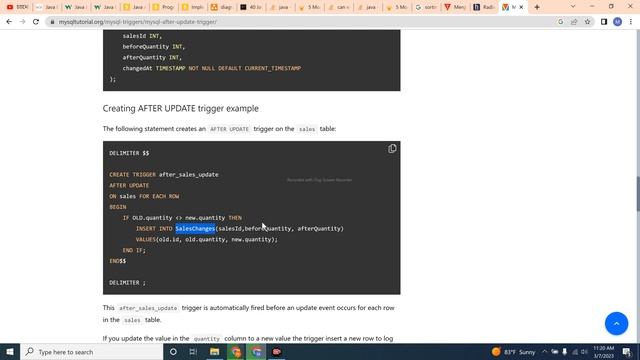Click the site lock icon in address bar
Screen dimensions: 640x360
(52, 22)
